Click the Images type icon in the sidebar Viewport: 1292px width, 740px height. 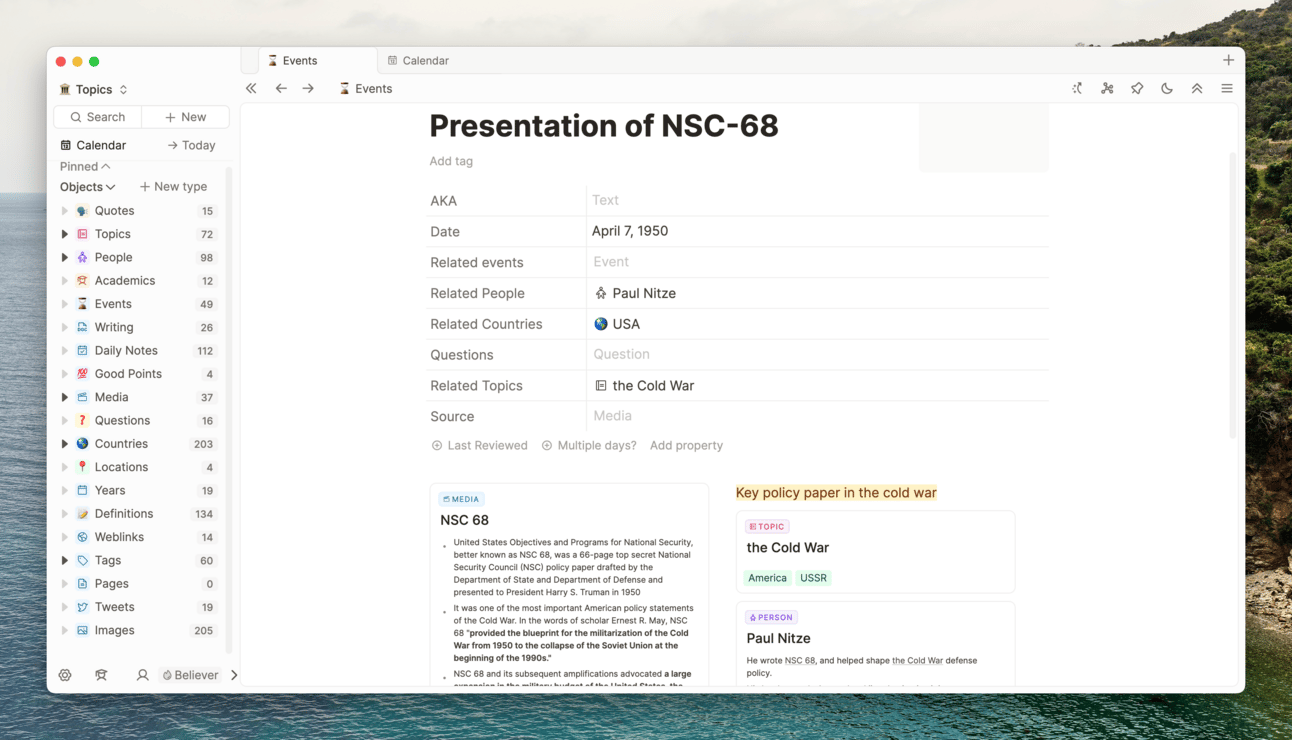(82, 631)
